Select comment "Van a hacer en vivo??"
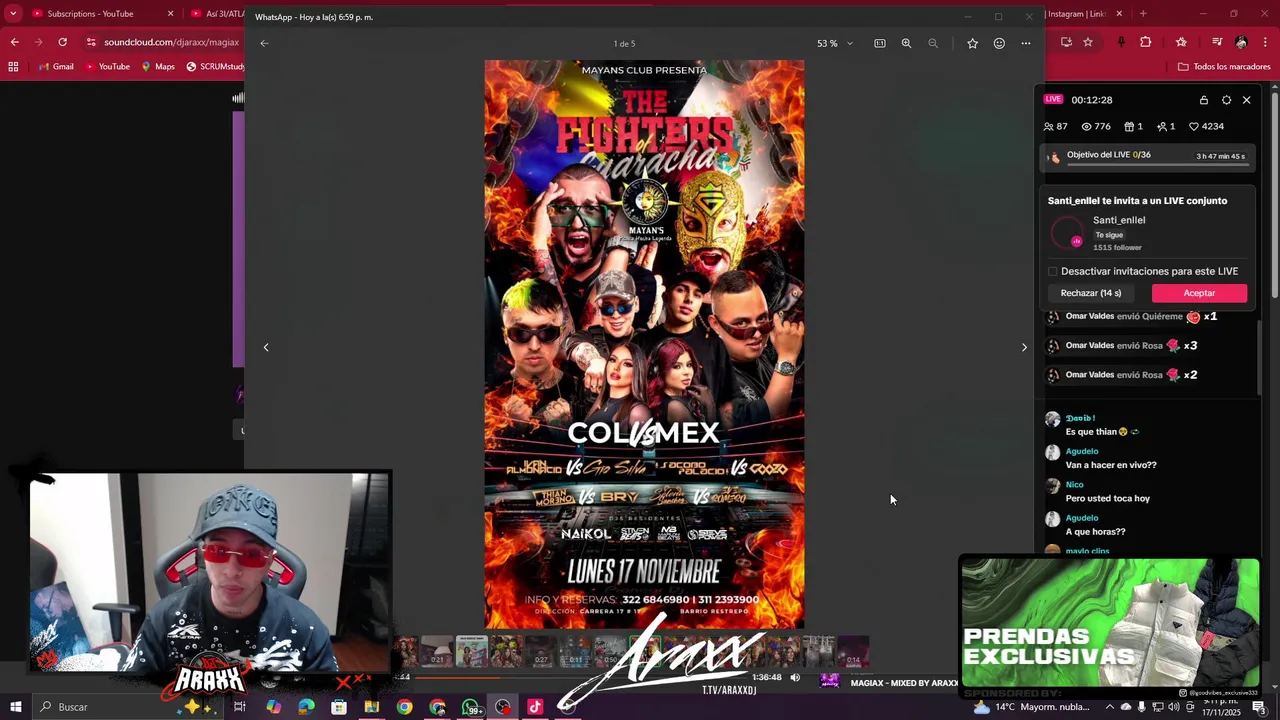This screenshot has width=1280, height=720. point(1111,465)
